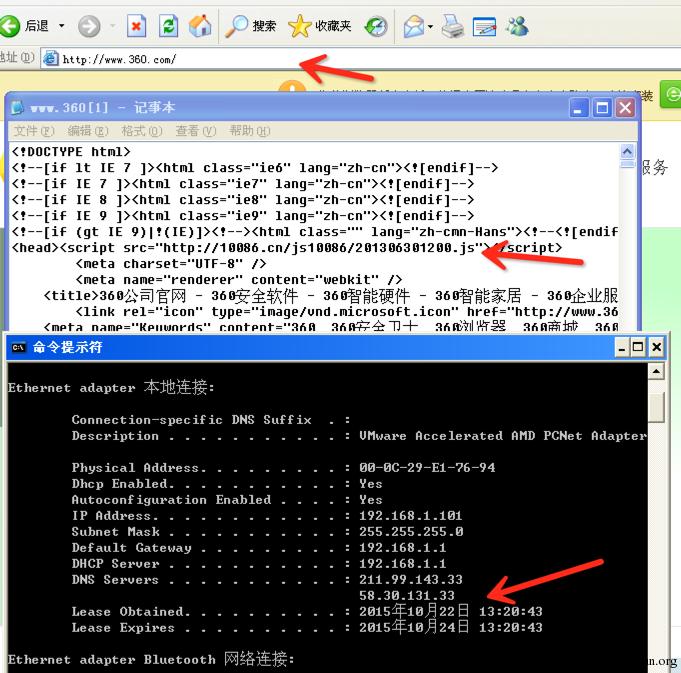The width and height of the screenshot is (681, 673).
Task: Click the Notepad title bar app icon
Action: tap(17, 107)
